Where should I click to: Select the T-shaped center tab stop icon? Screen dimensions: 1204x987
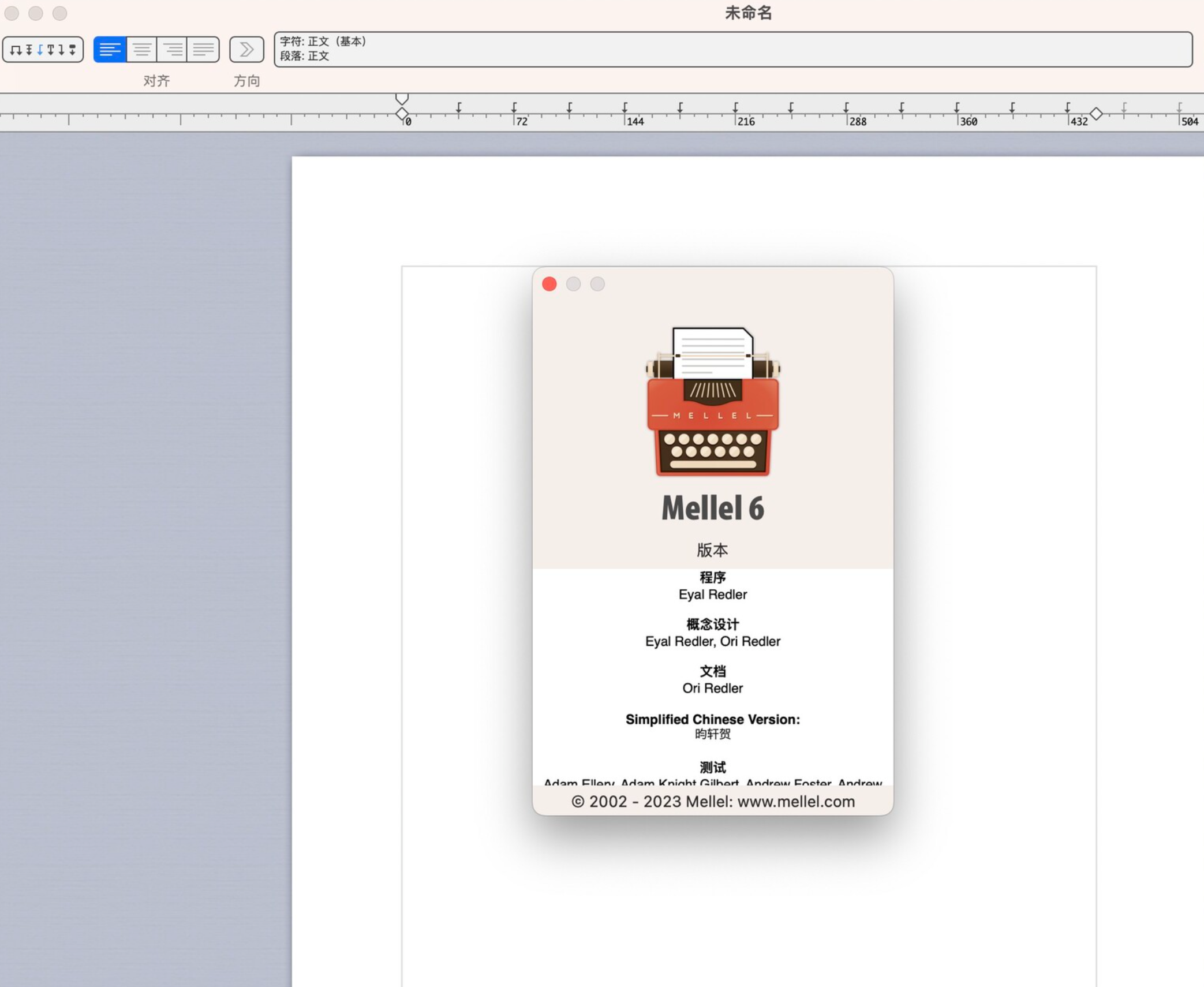[x=51, y=50]
